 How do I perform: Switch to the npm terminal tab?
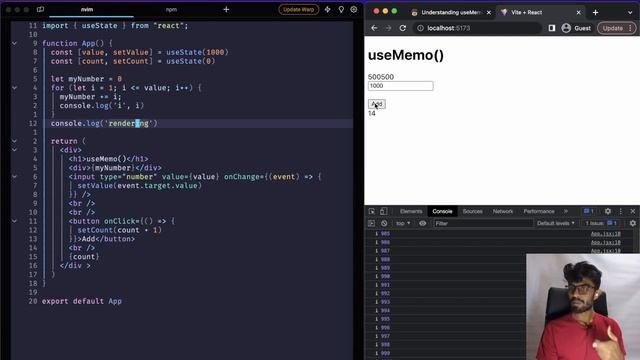click(171, 9)
